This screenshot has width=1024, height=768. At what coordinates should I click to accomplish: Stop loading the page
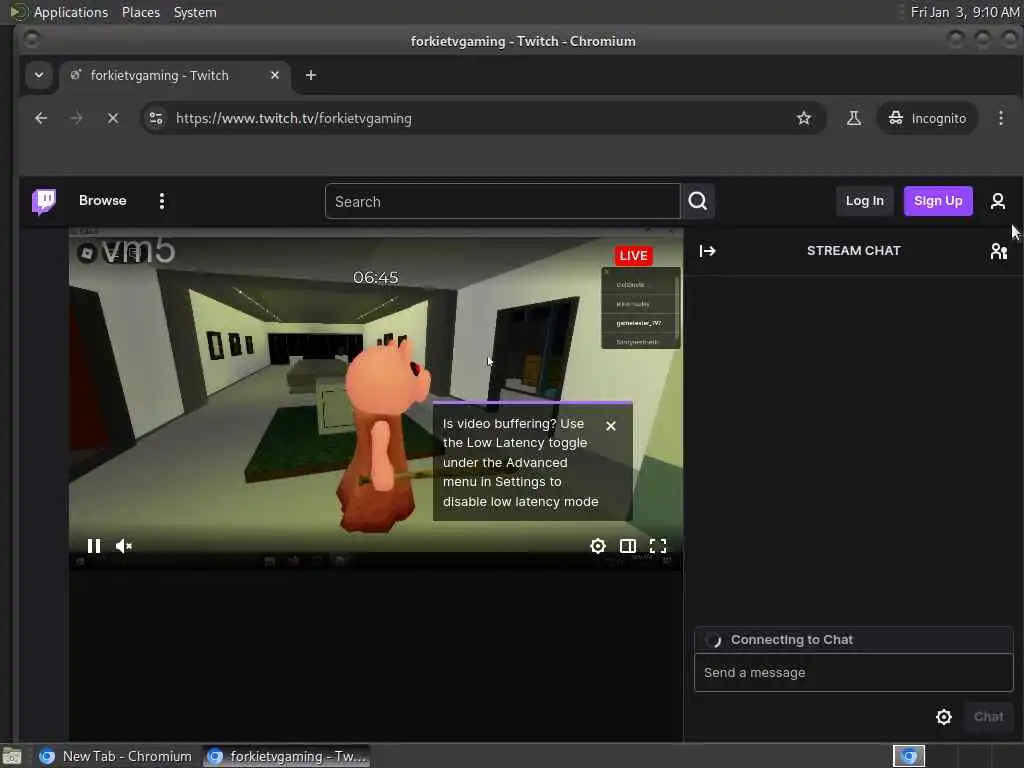[x=113, y=118]
